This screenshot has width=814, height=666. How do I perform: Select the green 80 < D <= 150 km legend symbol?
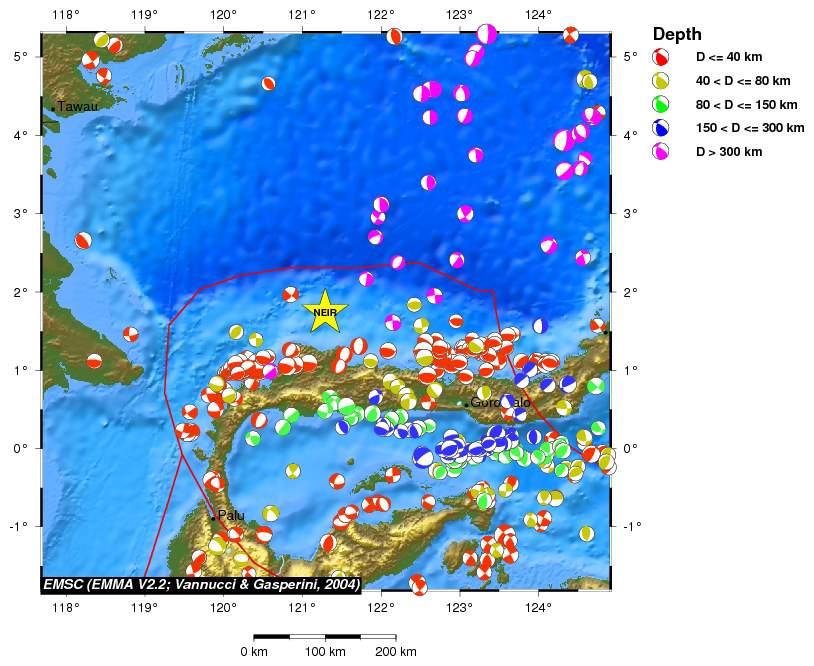661,104
